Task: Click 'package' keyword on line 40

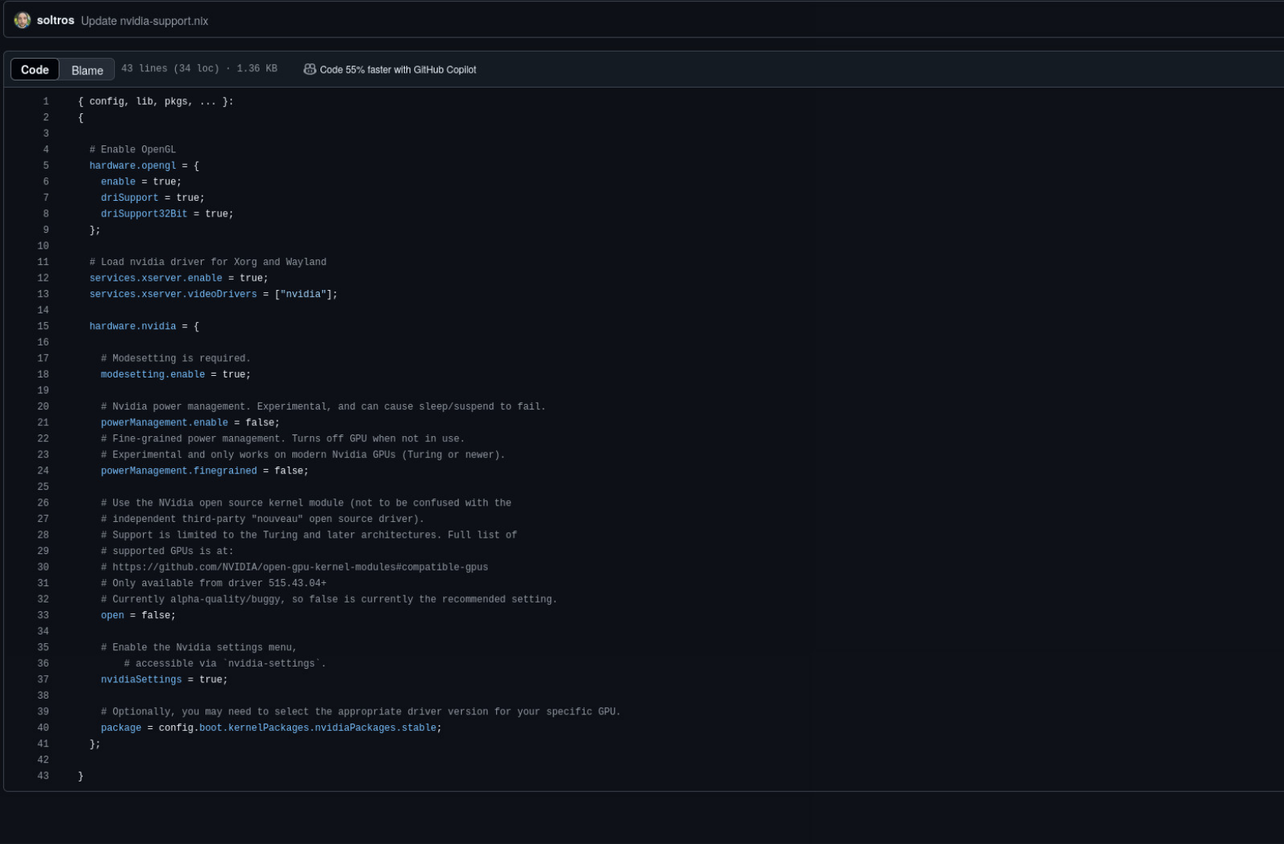Action: coord(121,728)
